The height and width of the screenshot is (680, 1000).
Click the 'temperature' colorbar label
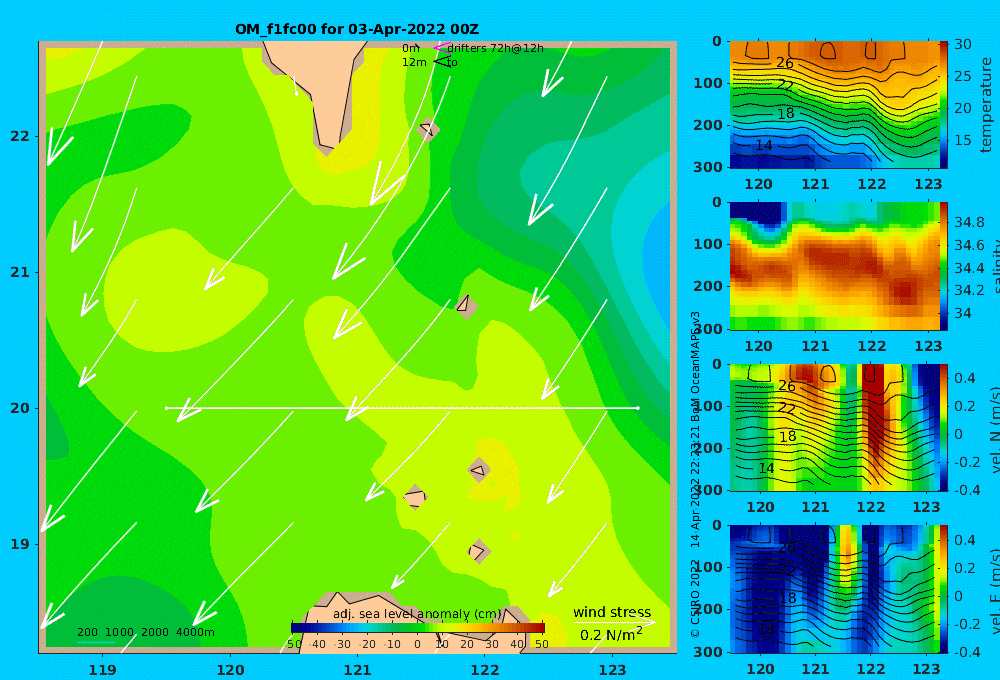click(986, 105)
